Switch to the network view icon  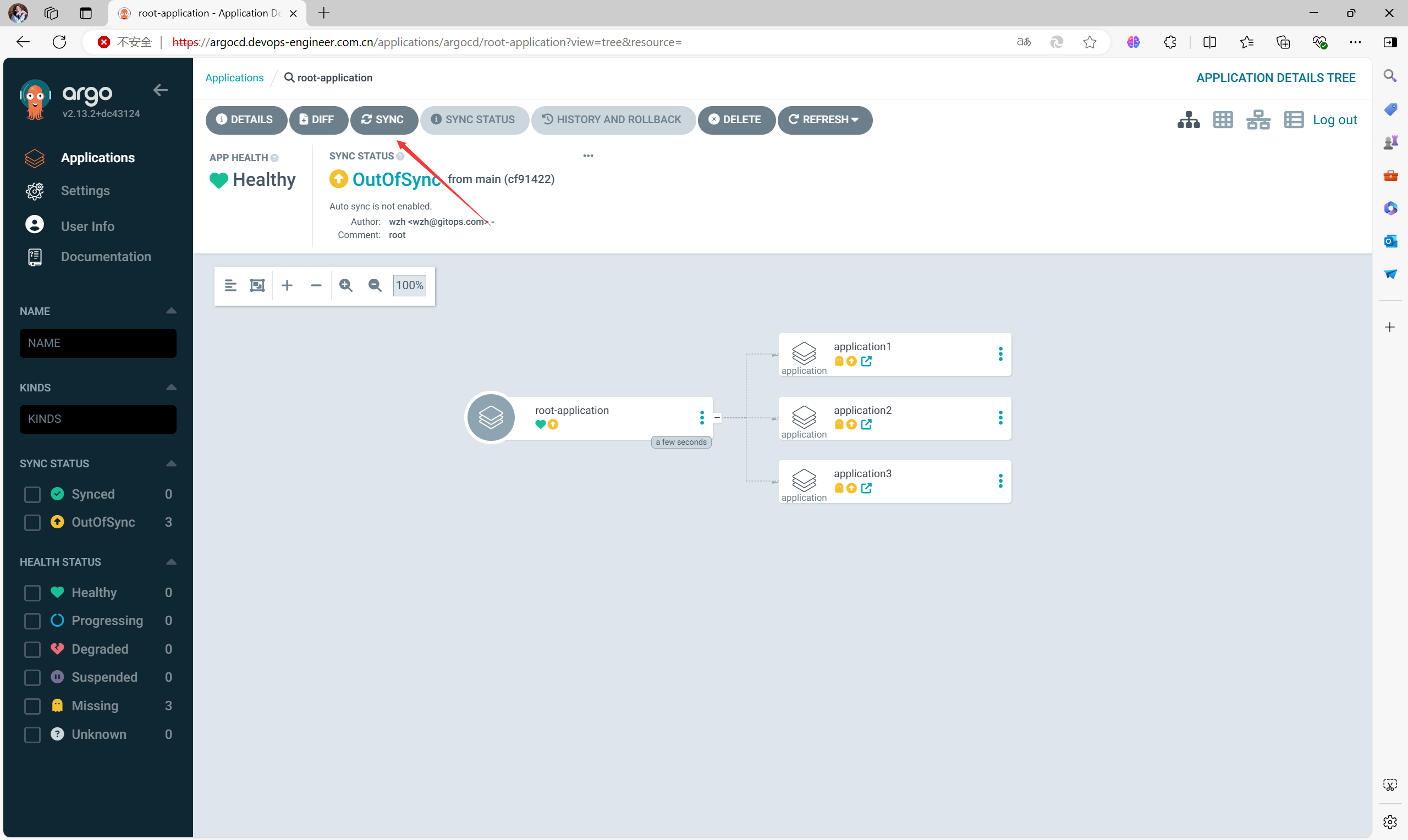click(1258, 120)
